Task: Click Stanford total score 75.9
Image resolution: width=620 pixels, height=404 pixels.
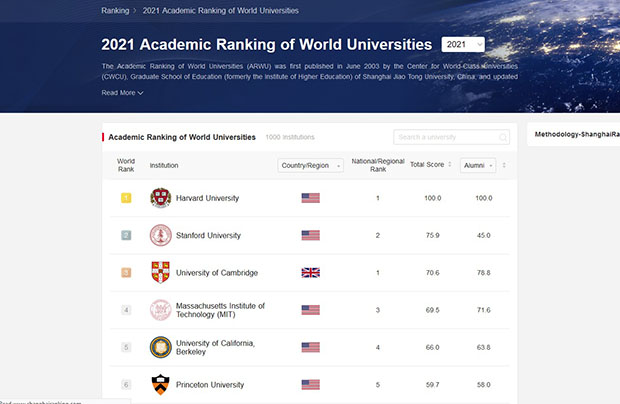Action: (x=433, y=235)
